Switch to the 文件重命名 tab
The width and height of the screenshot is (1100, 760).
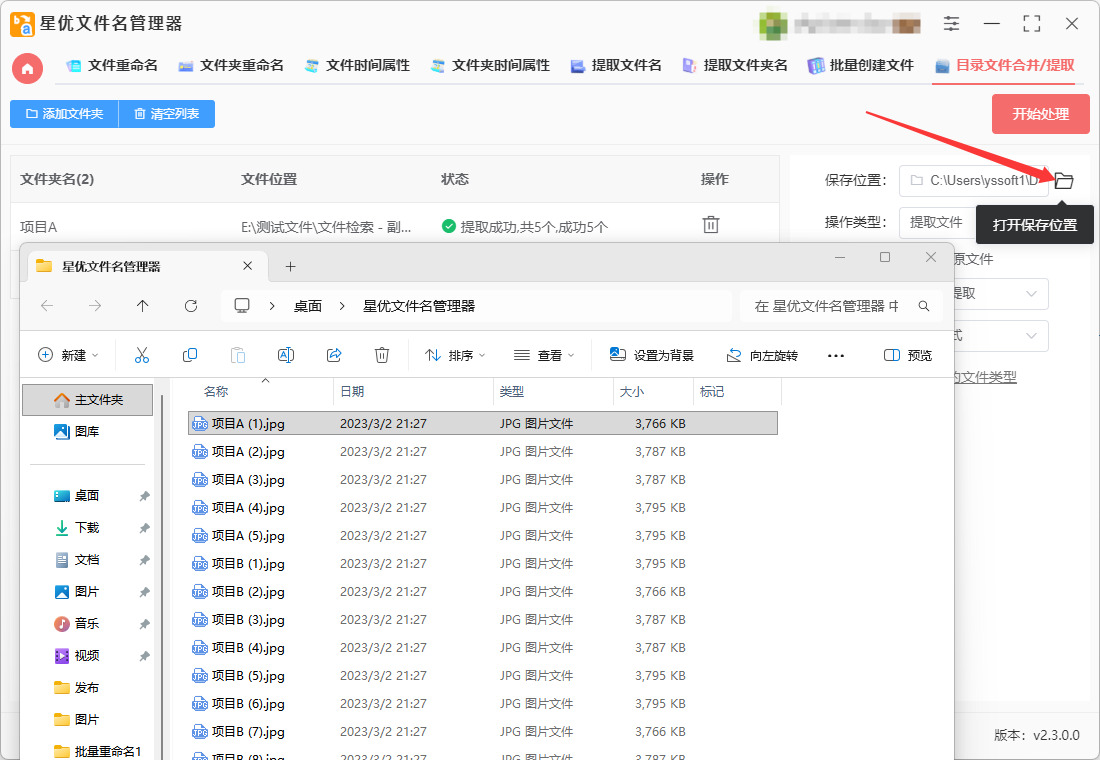tap(112, 65)
